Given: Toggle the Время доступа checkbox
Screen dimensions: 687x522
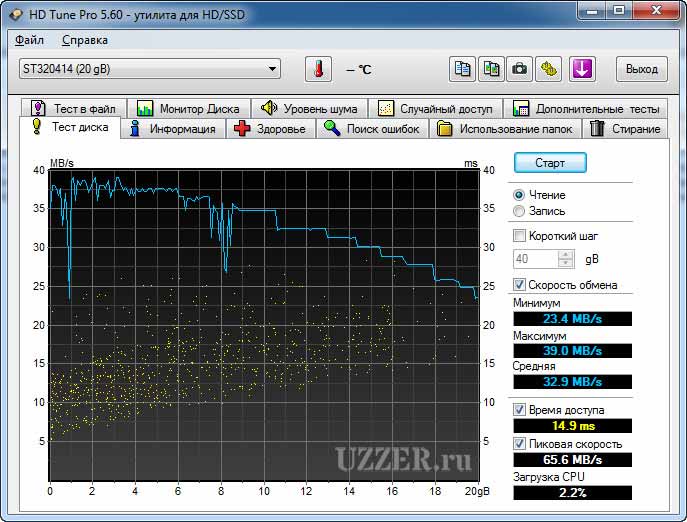Looking at the screenshot, I should [x=519, y=410].
